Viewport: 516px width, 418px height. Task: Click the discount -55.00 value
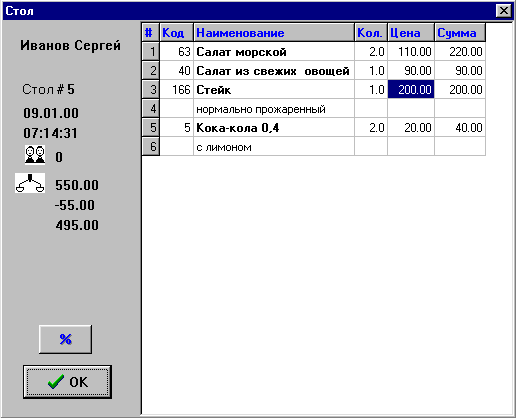[x=75, y=205]
